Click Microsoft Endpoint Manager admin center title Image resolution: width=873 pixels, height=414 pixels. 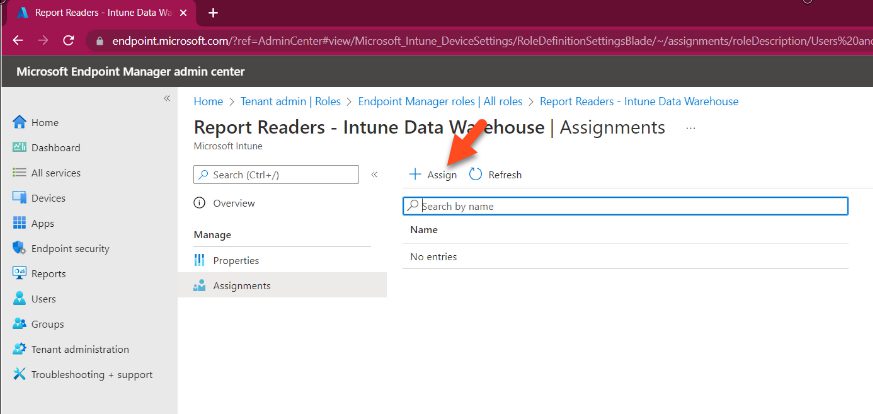130,72
